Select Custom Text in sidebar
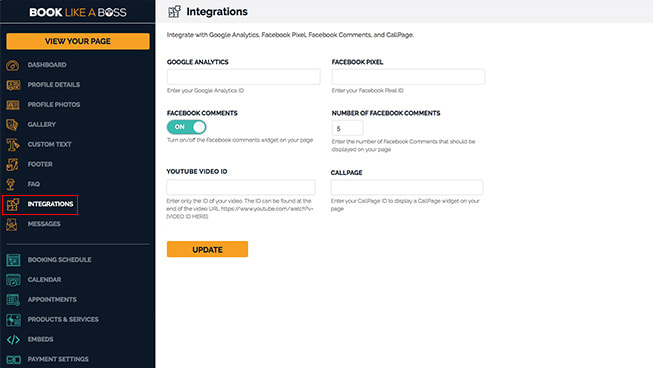The width and height of the screenshot is (653, 368). tap(50, 144)
